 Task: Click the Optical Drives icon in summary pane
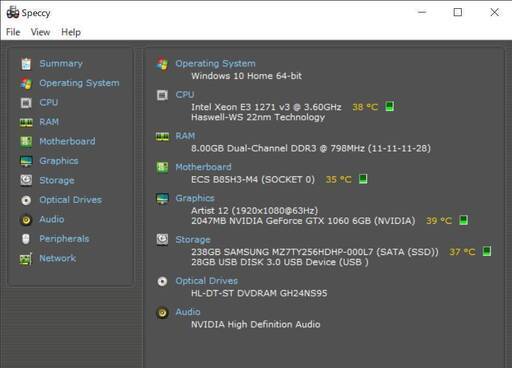tap(162, 281)
